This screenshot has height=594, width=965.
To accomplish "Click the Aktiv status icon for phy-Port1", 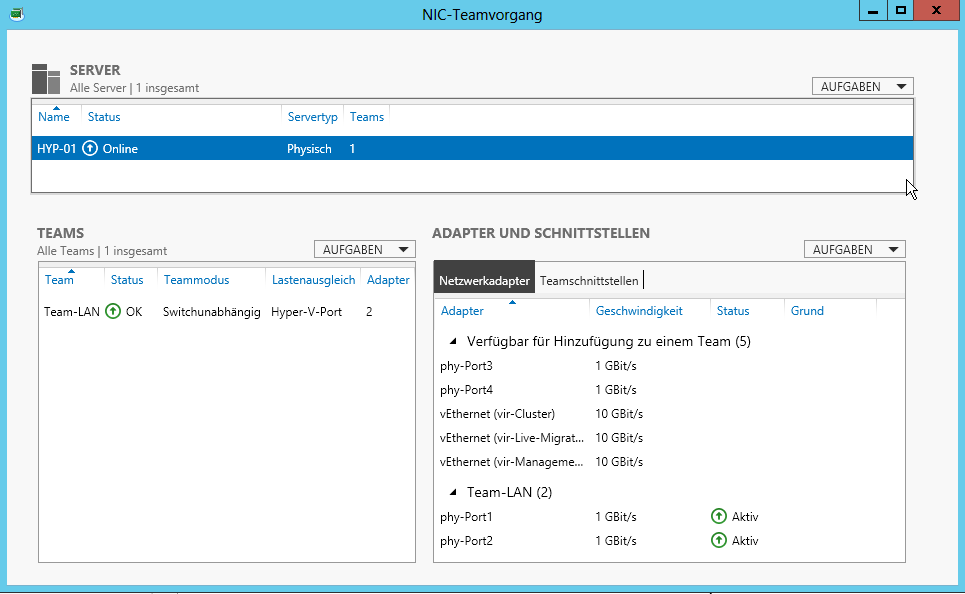I will tap(719, 516).
